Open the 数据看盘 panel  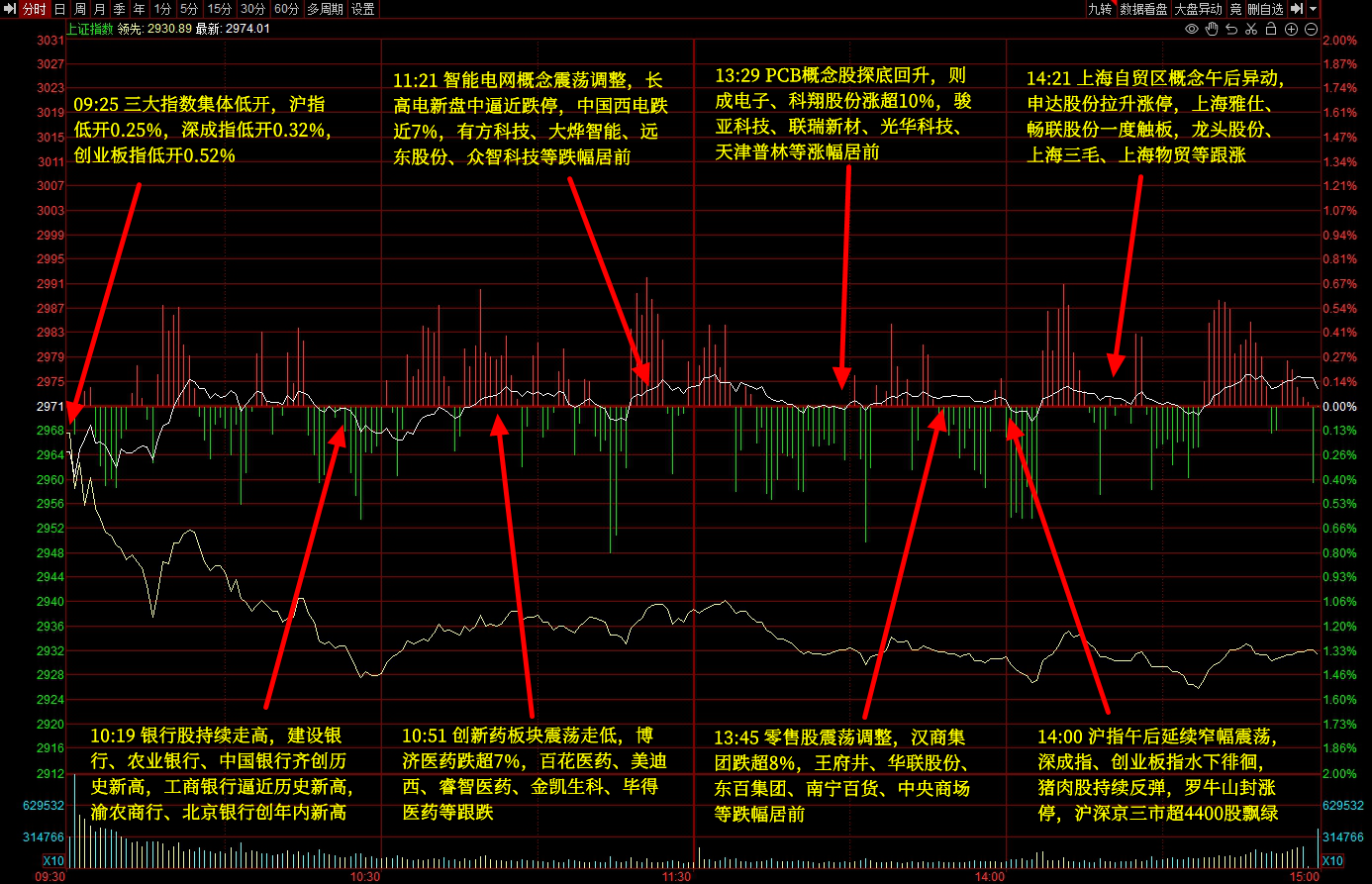click(x=1143, y=9)
